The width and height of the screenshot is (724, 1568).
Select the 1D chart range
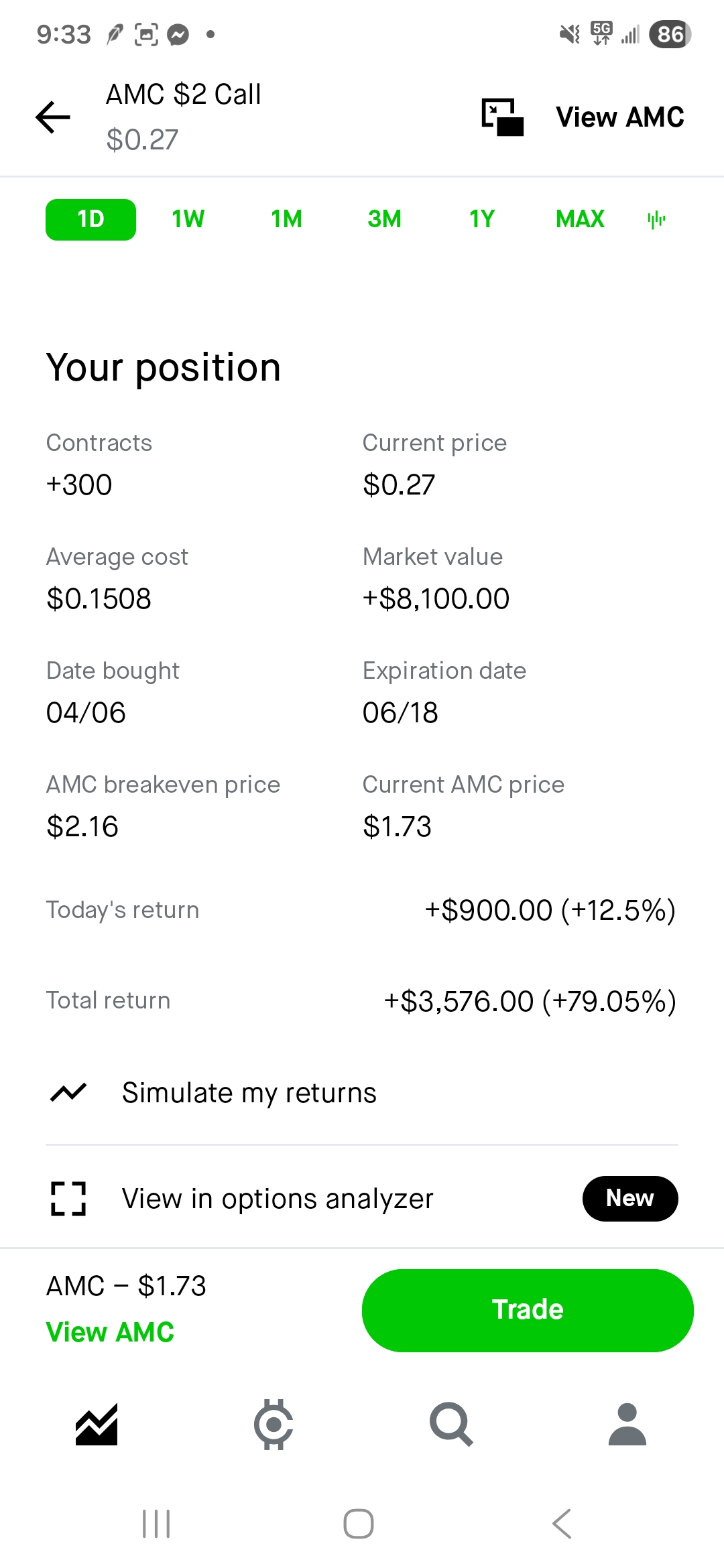point(90,219)
